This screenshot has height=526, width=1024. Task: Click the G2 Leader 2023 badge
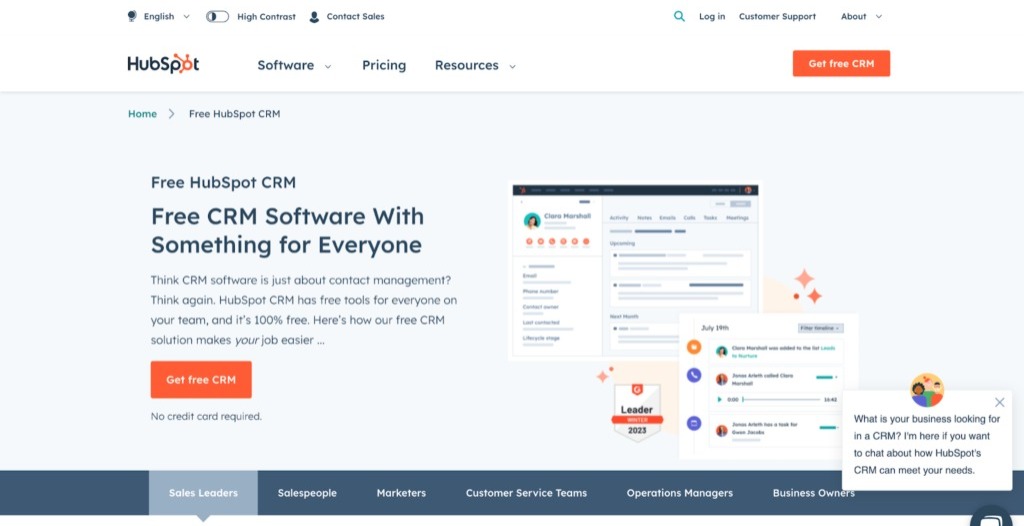pos(637,411)
